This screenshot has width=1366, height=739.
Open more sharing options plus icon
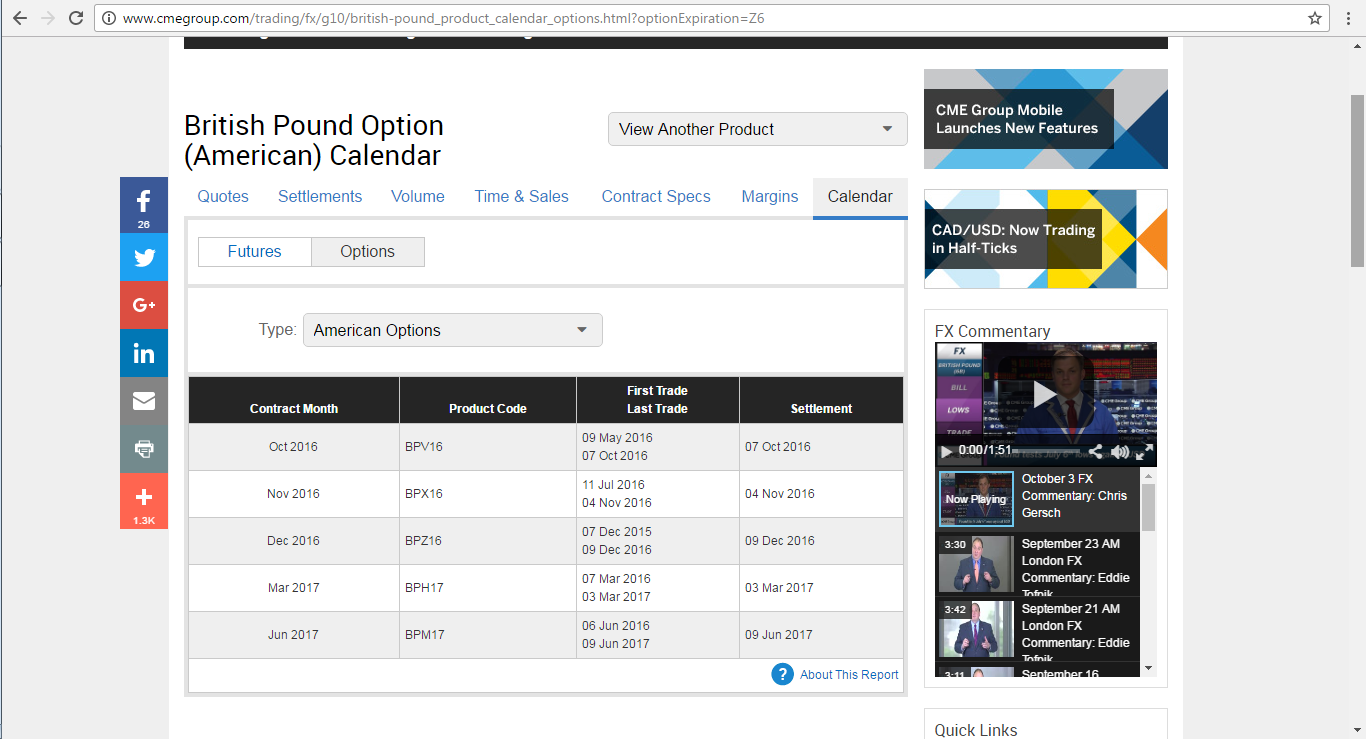coord(144,501)
